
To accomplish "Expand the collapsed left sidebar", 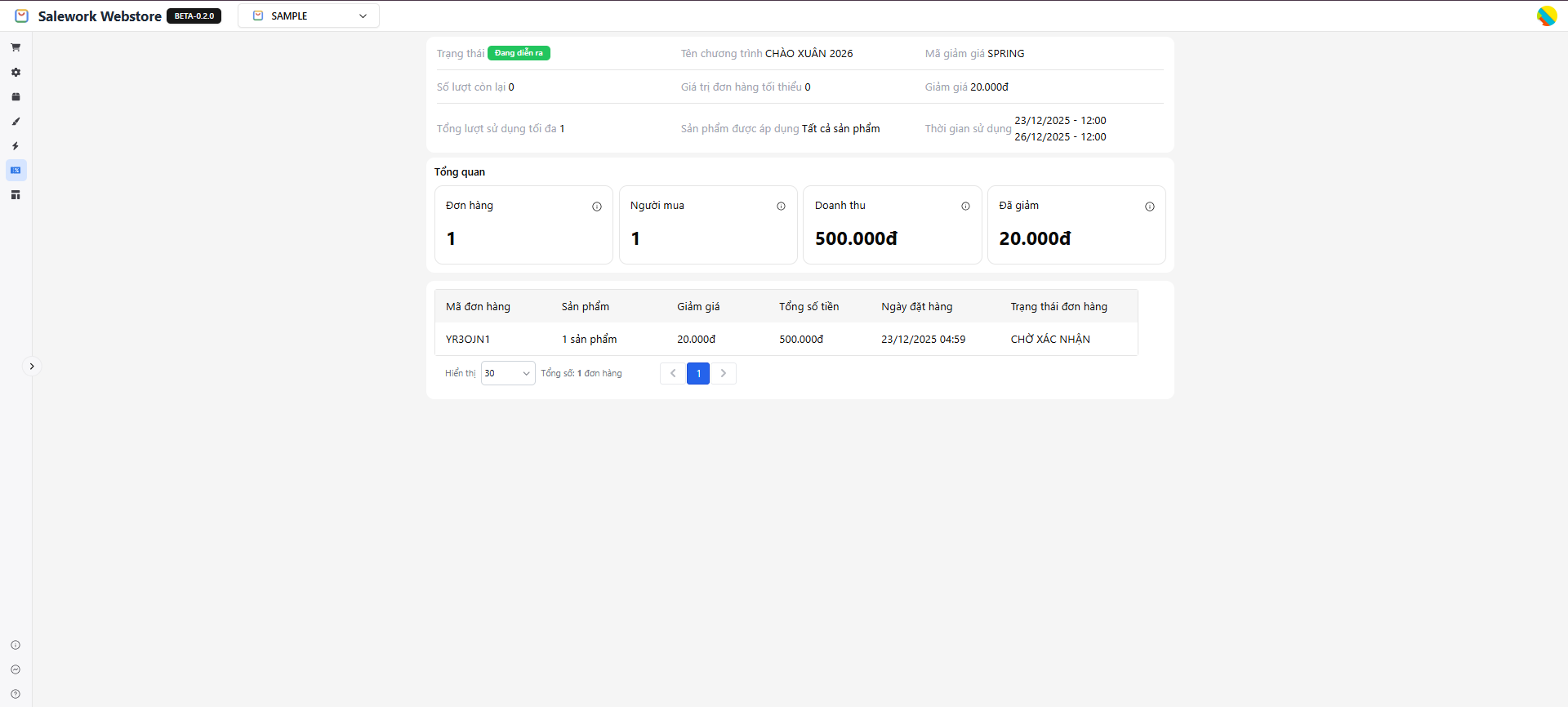I will point(32,367).
